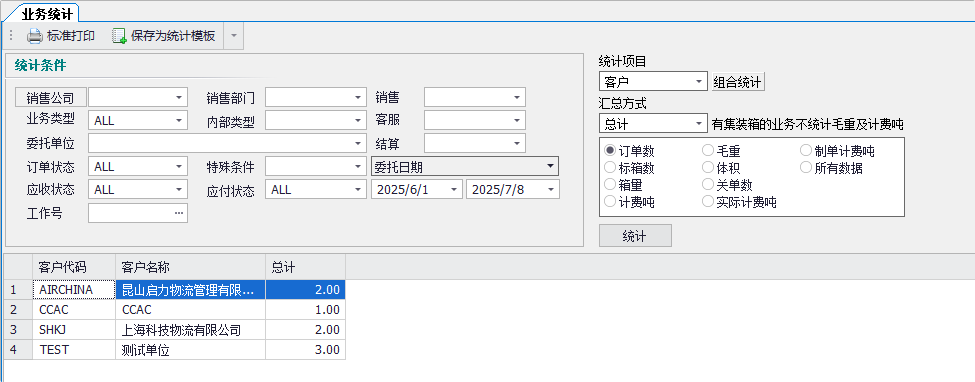Click the 1.00 total cell
The image size is (975, 382).
305,309
